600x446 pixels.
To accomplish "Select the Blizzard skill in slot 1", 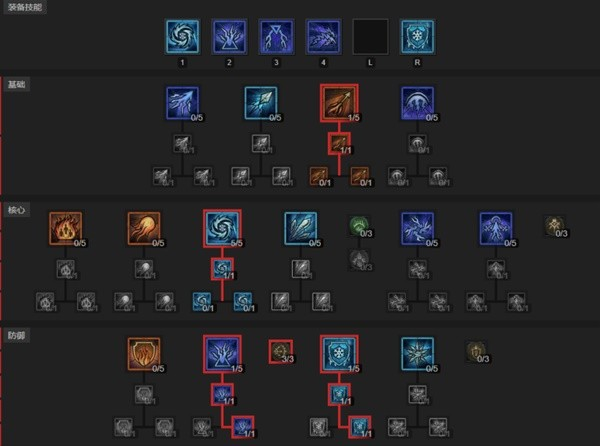I will click(183, 36).
